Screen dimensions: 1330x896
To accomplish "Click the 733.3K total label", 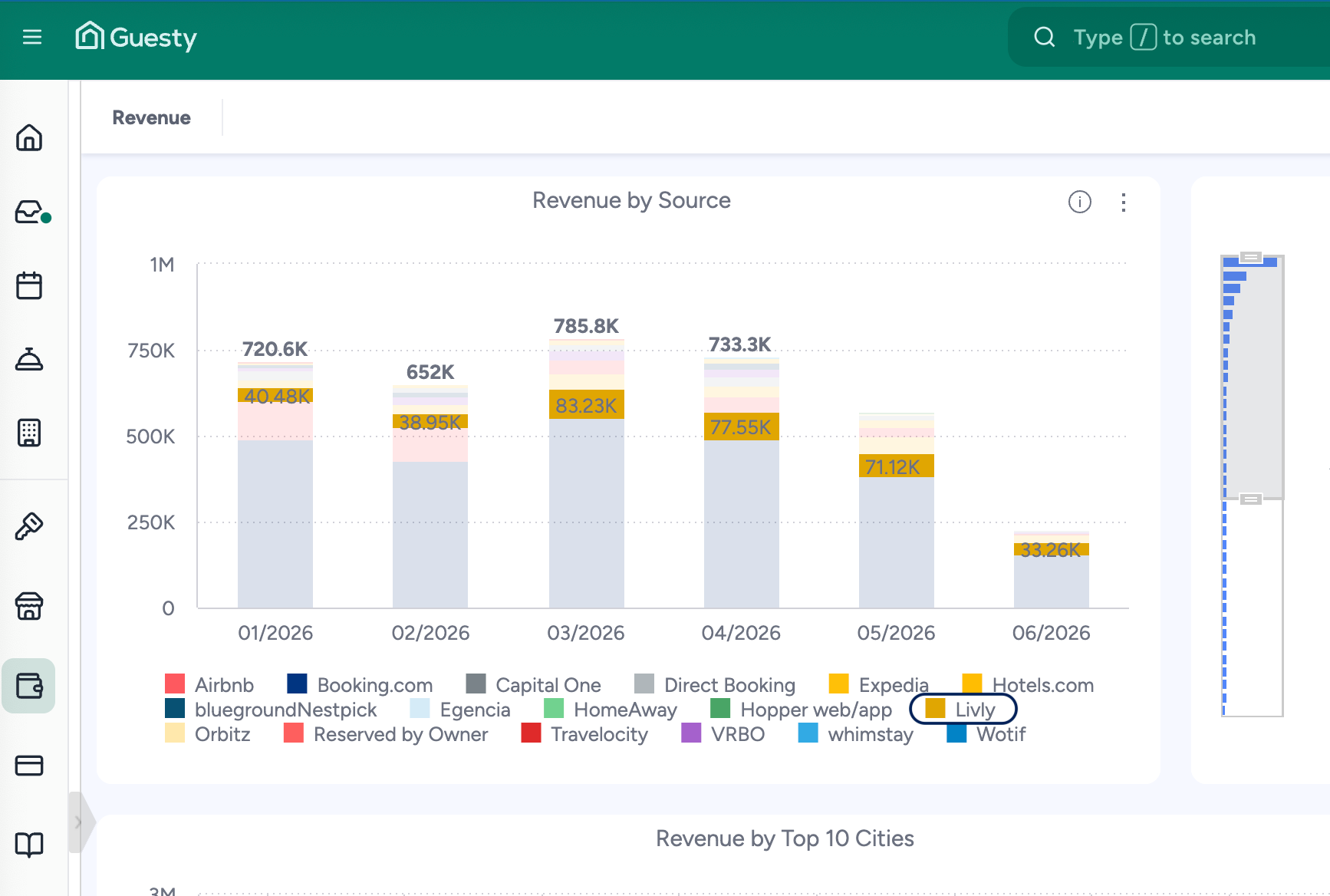I will click(740, 344).
